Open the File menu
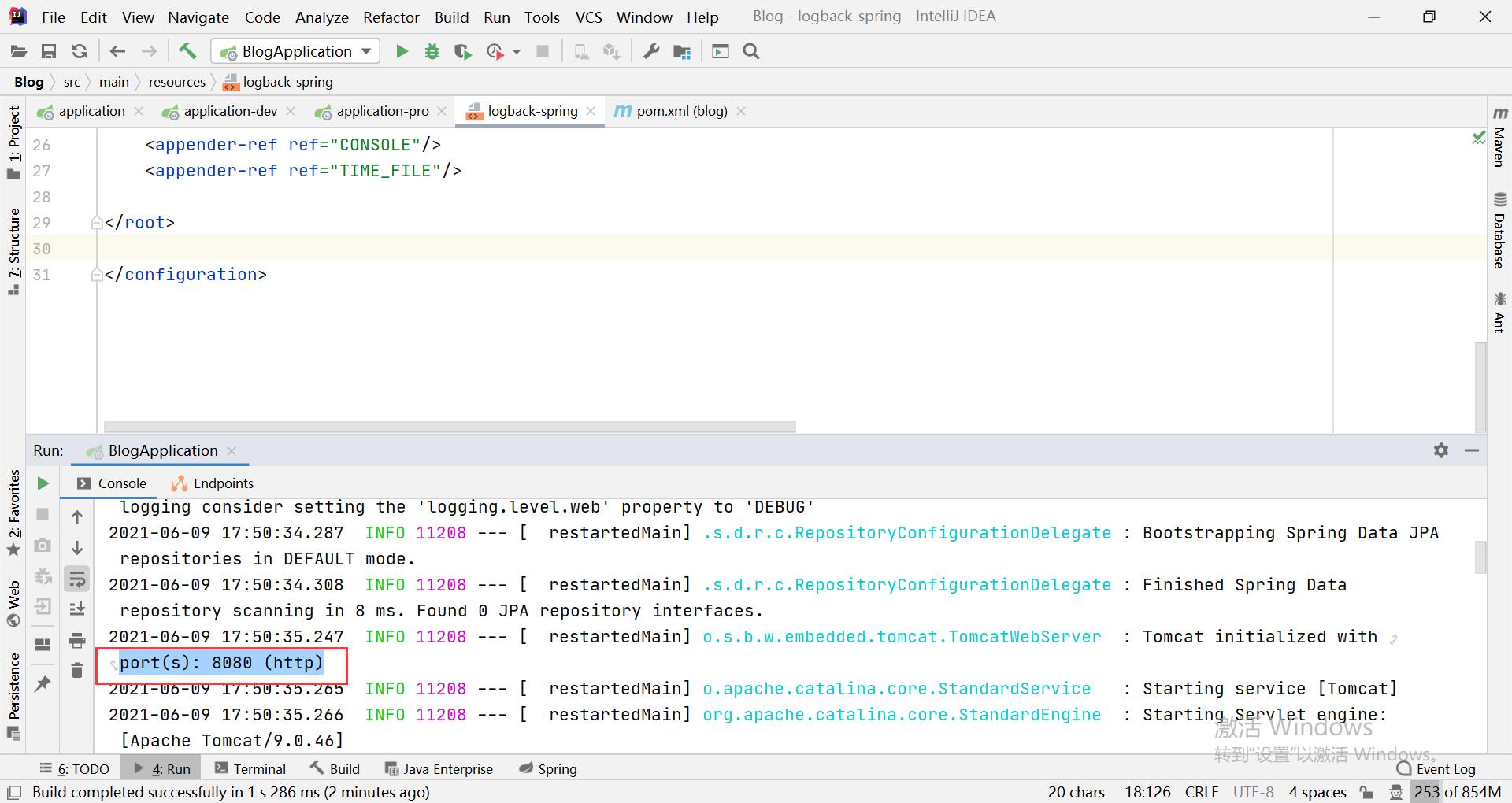Screen dimensions: 1512x803 pyautogui.click(x=53, y=17)
